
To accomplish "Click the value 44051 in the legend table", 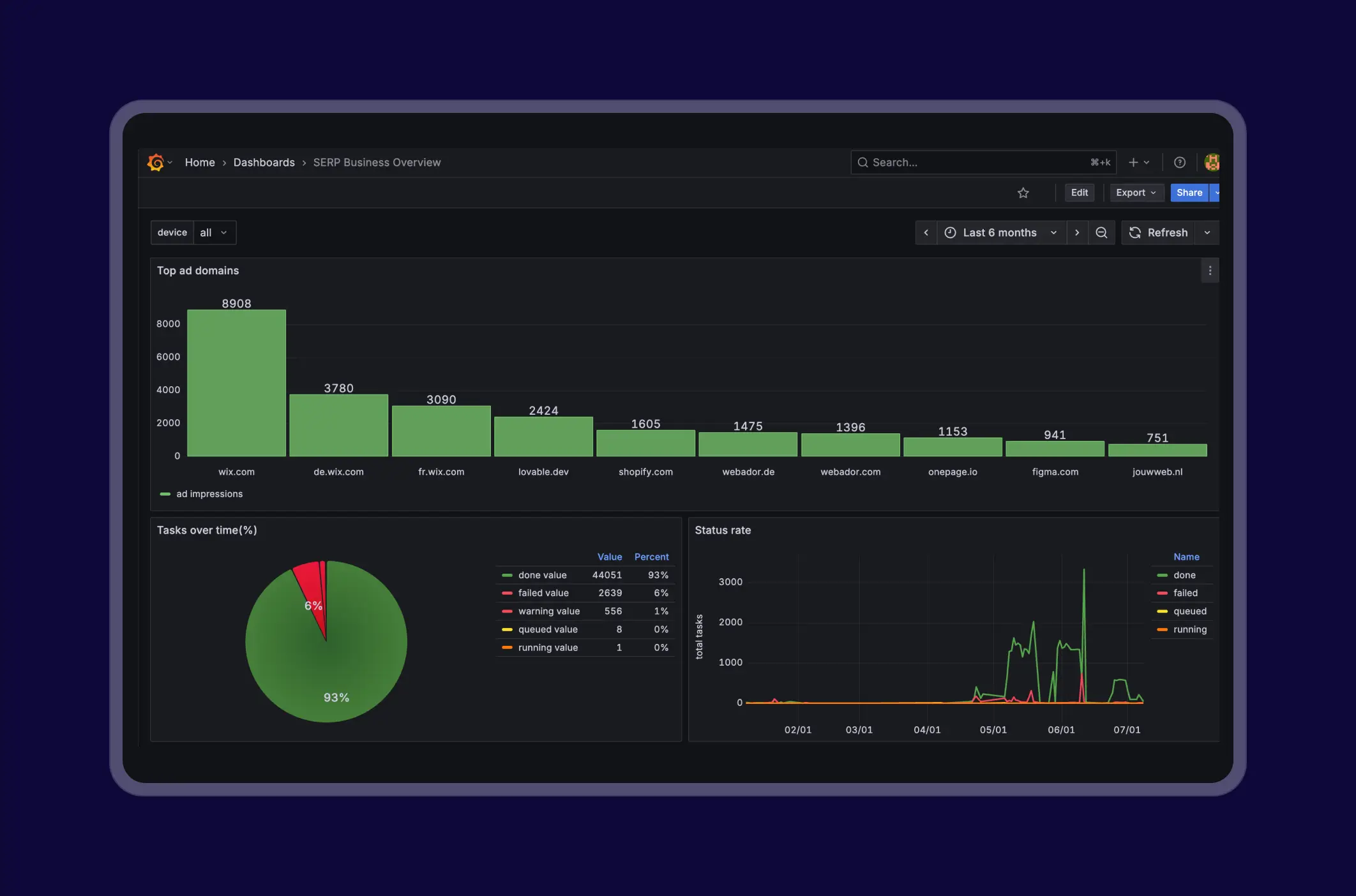I will click(607, 575).
